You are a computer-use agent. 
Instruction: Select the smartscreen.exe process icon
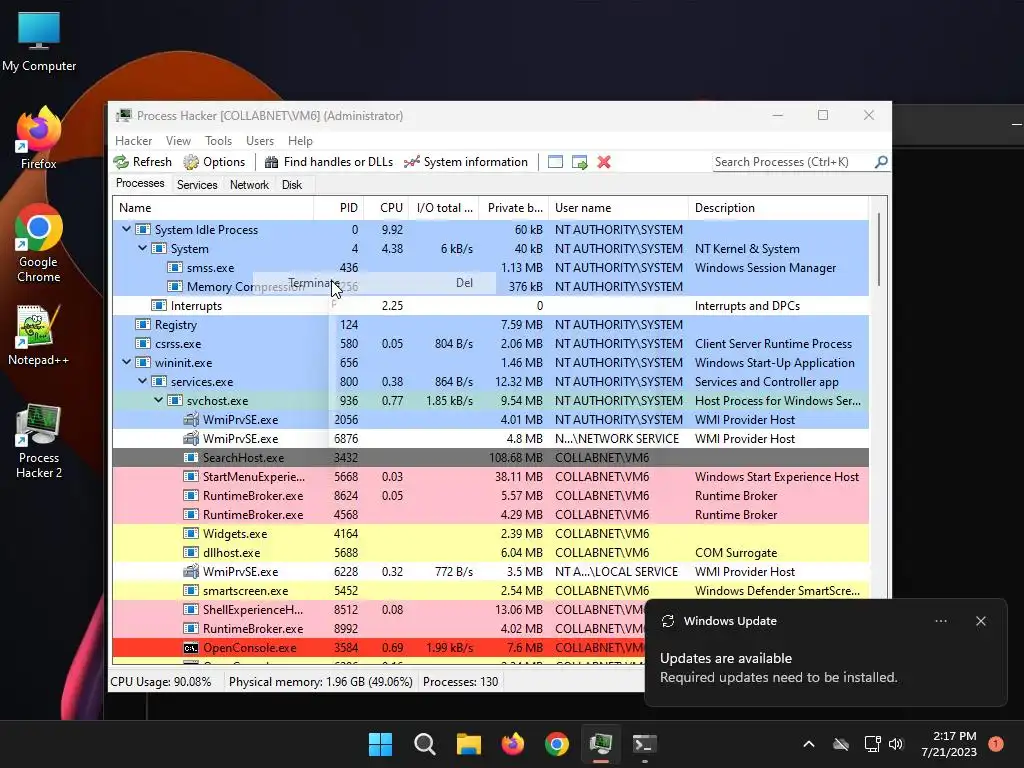click(x=191, y=590)
